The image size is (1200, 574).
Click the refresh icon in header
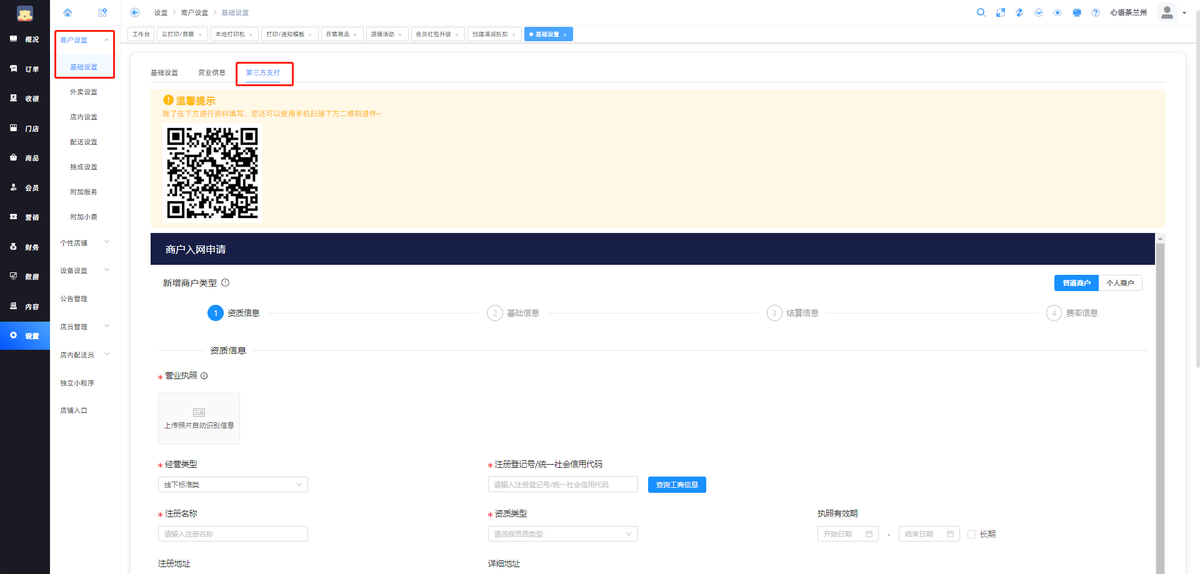[1020, 12]
